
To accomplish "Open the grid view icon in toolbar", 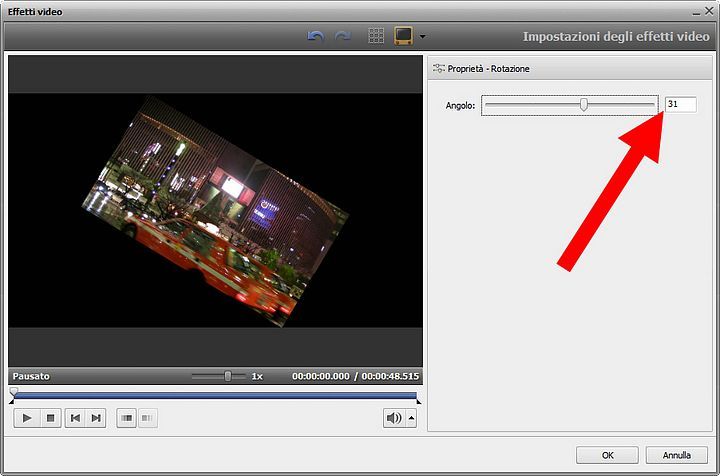I will [x=376, y=36].
